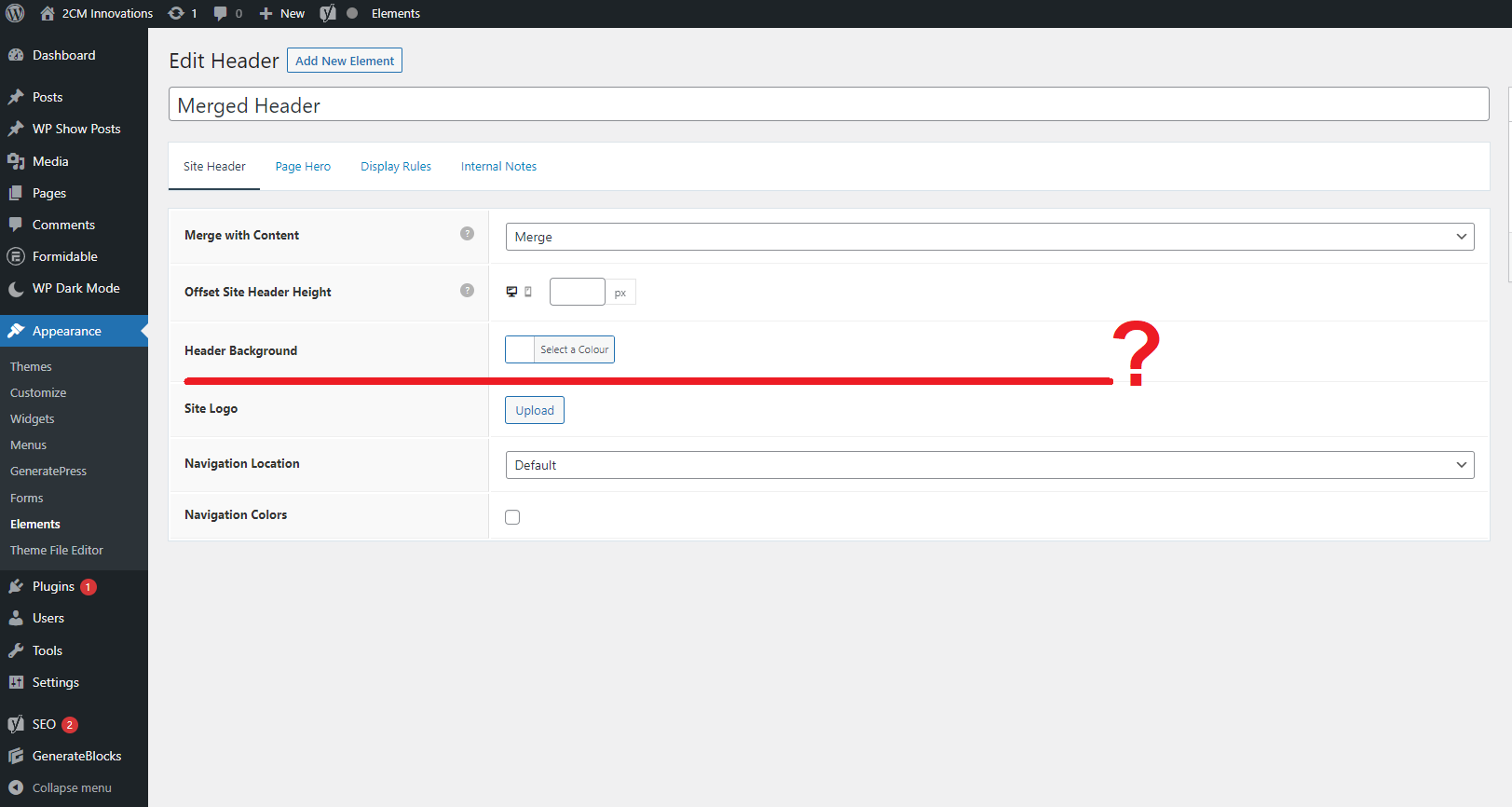Select the desktop device icon for offset
Image resolution: width=1512 pixels, height=807 pixels.
[511, 292]
